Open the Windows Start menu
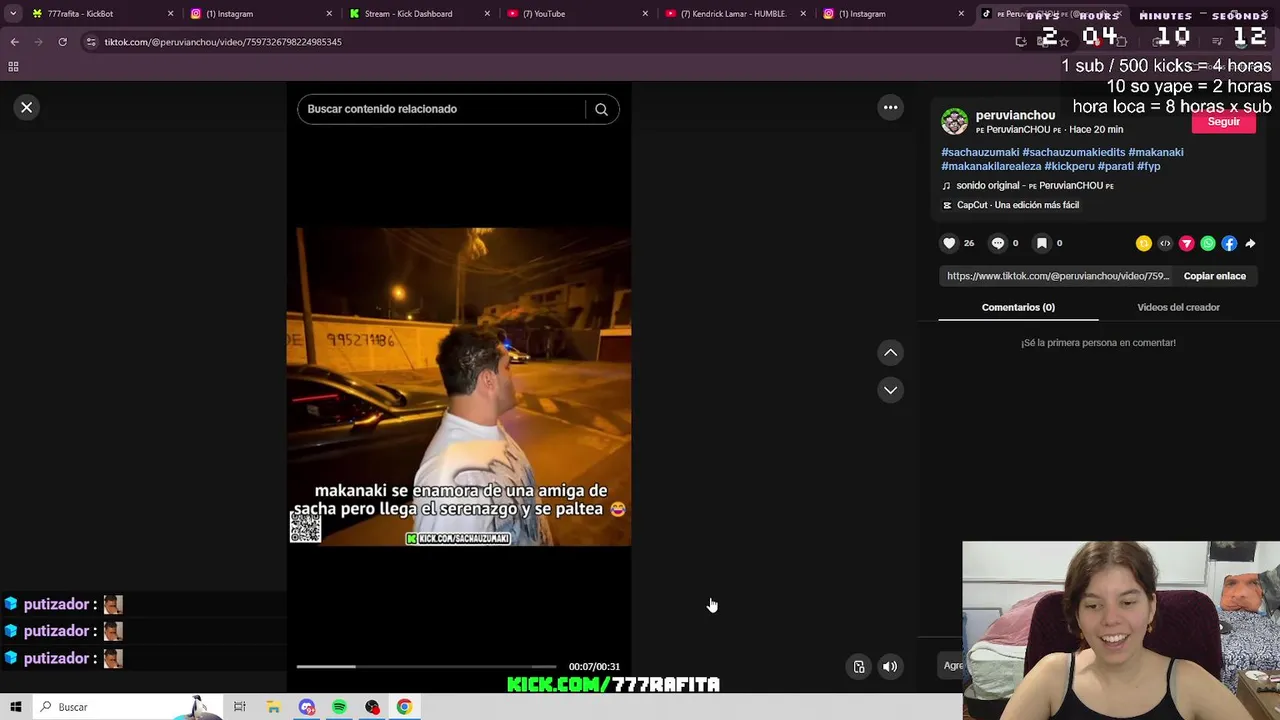Image resolution: width=1280 pixels, height=720 pixels. click(x=16, y=707)
